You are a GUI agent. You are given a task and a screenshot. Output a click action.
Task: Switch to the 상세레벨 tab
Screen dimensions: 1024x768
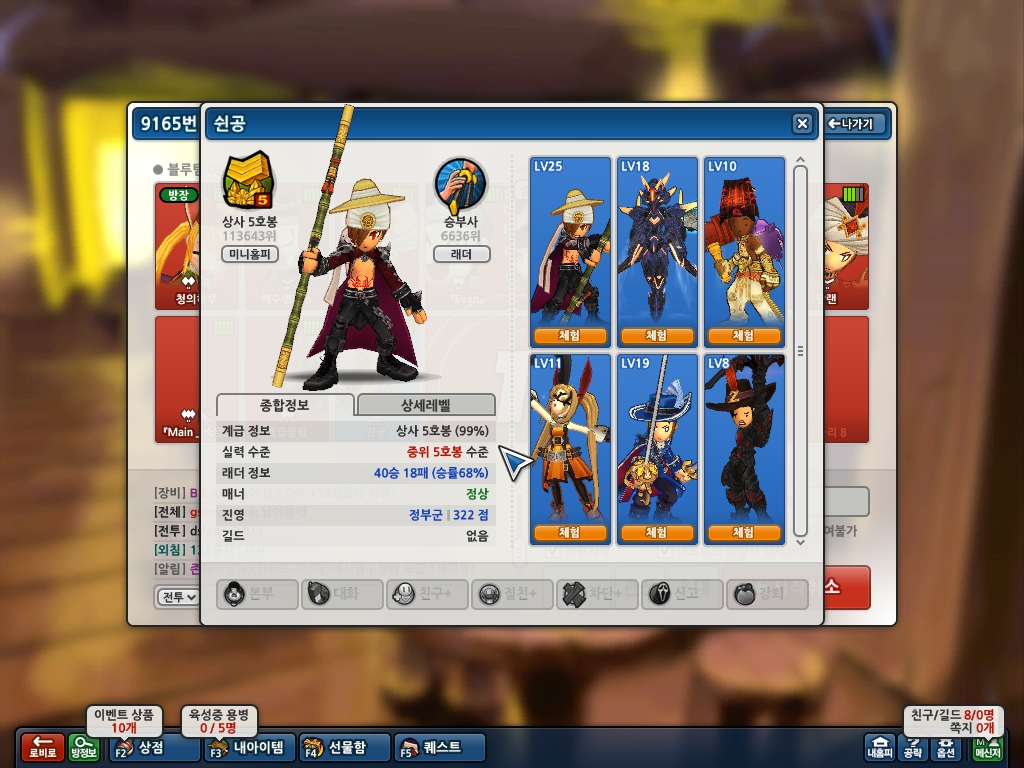click(426, 405)
